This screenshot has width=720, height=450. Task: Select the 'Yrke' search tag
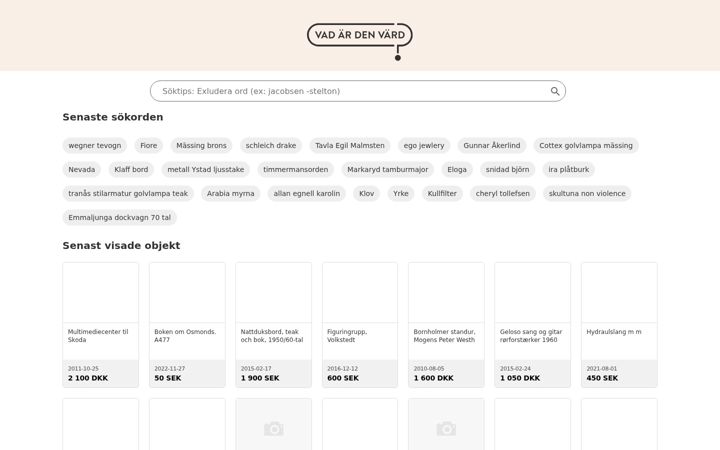click(x=400, y=193)
